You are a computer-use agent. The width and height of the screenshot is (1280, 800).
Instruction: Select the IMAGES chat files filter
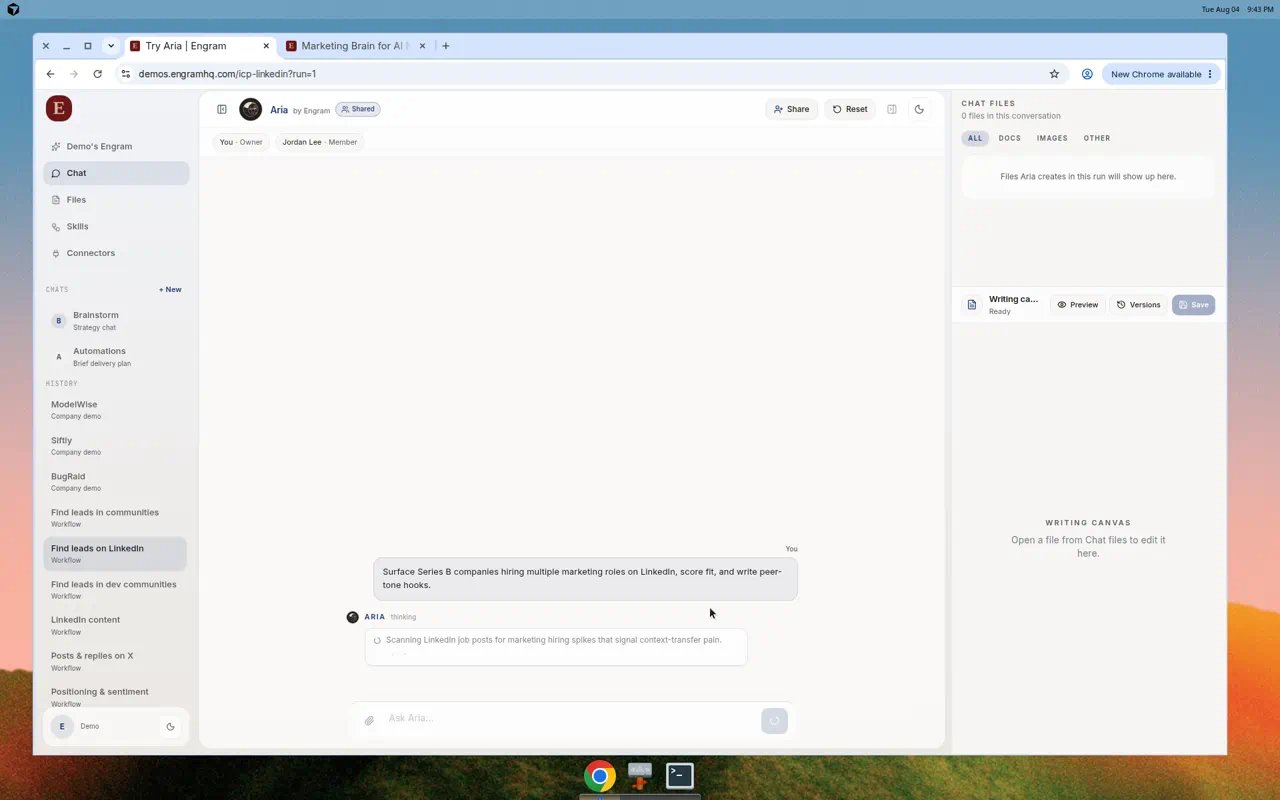[x=1052, y=138]
